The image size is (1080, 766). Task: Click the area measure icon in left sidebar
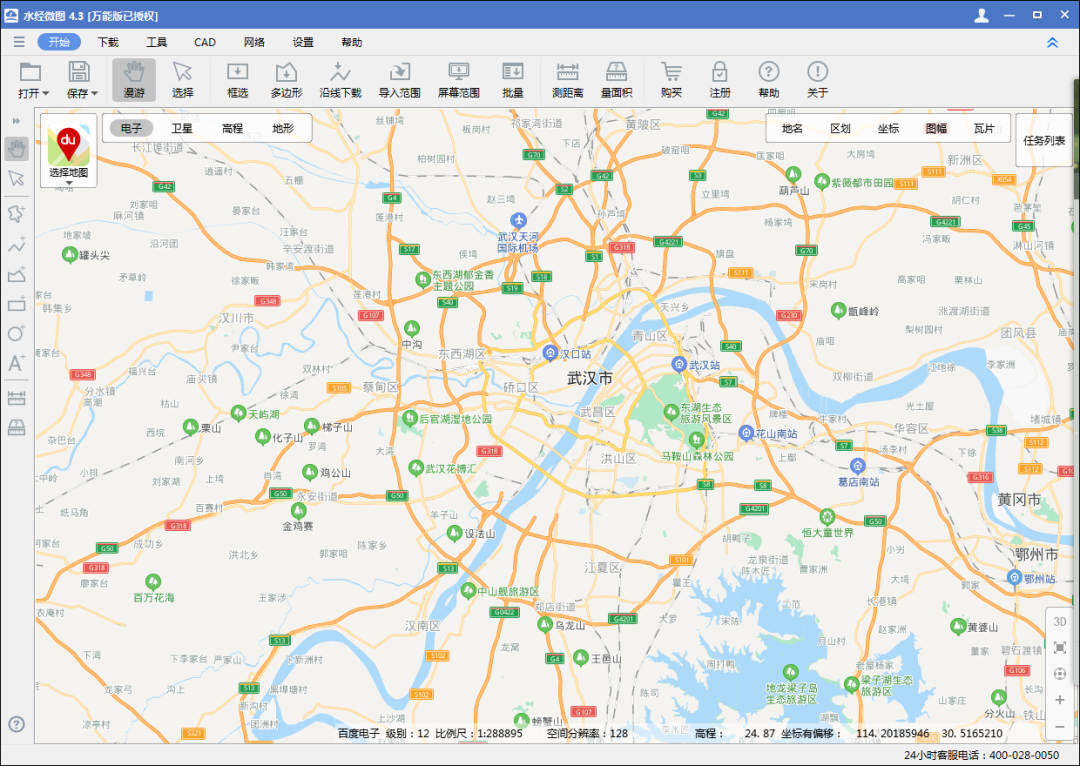17,428
